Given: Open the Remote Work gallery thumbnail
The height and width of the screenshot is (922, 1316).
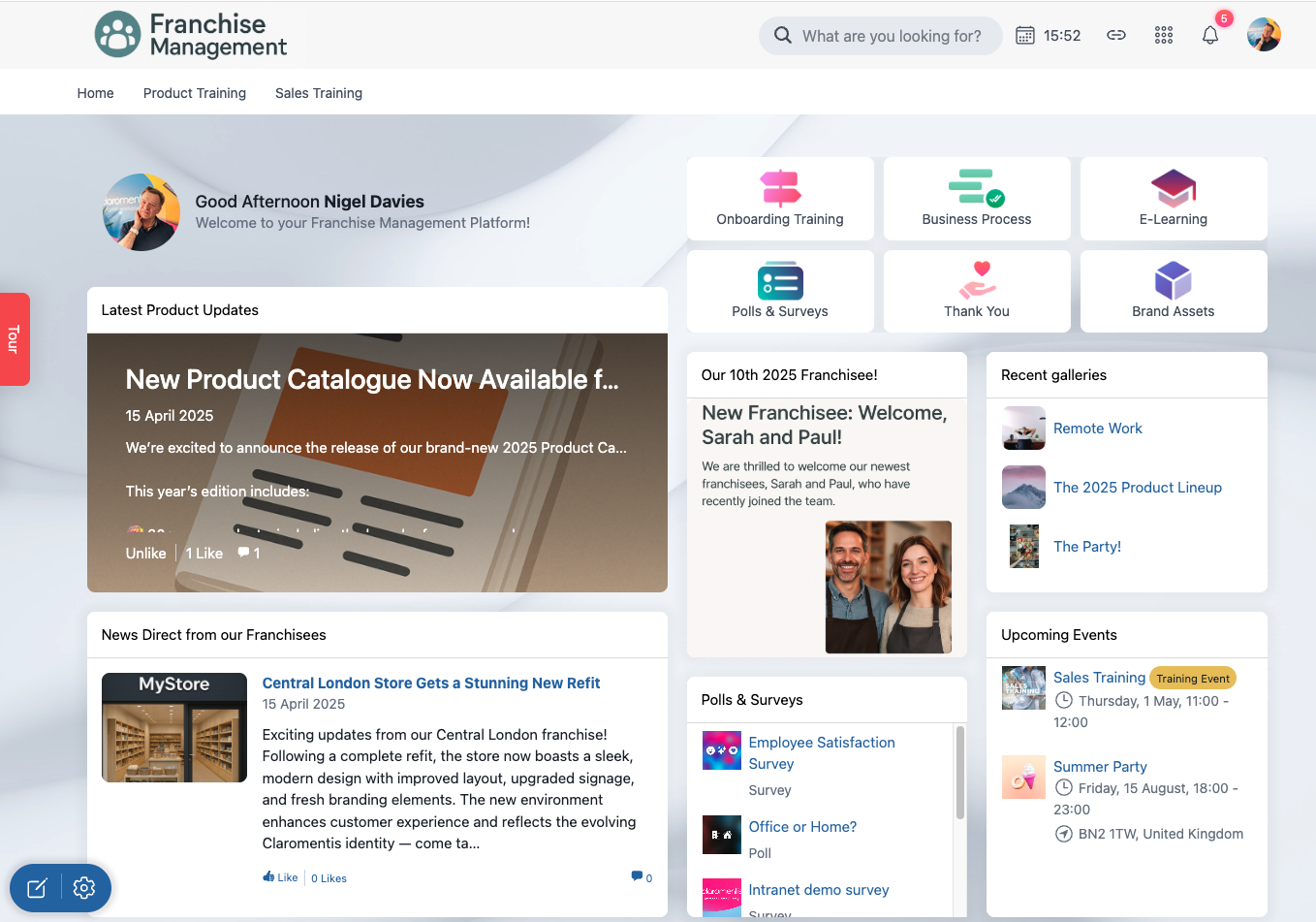Looking at the screenshot, I should pos(1023,429).
